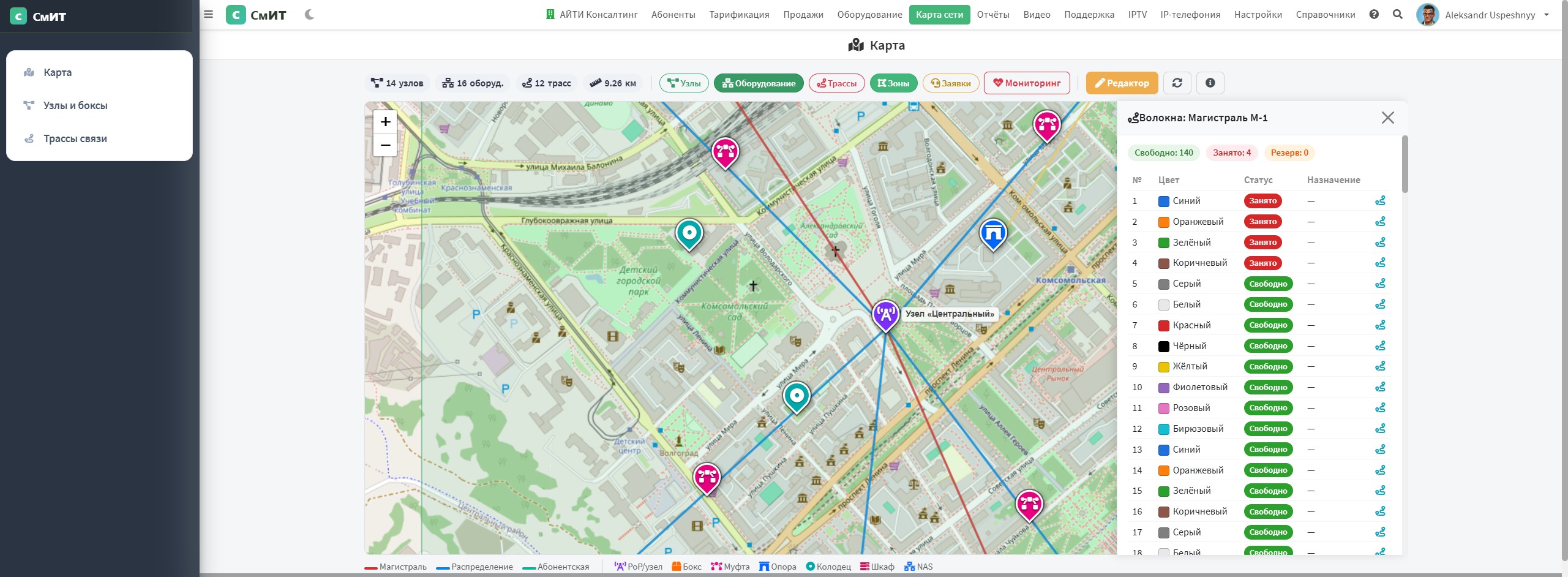Viewport: 1568px width, 577px height.
Task: Click the 12 трасс counter badge
Action: pos(546,83)
